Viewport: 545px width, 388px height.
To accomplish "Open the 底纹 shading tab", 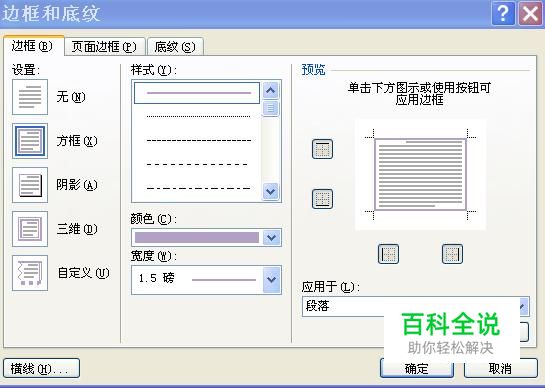I will (175, 47).
